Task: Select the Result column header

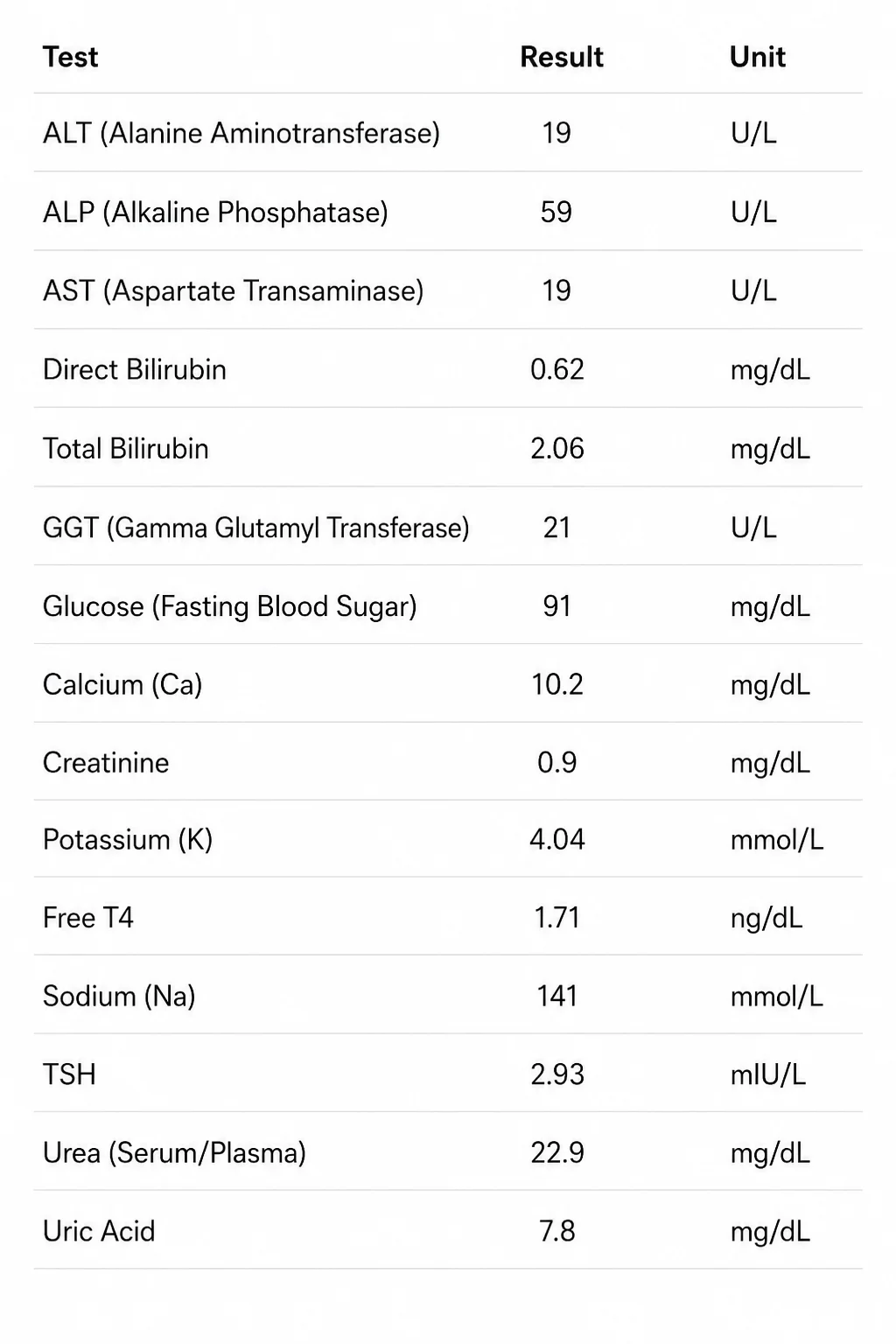Action: [562, 57]
